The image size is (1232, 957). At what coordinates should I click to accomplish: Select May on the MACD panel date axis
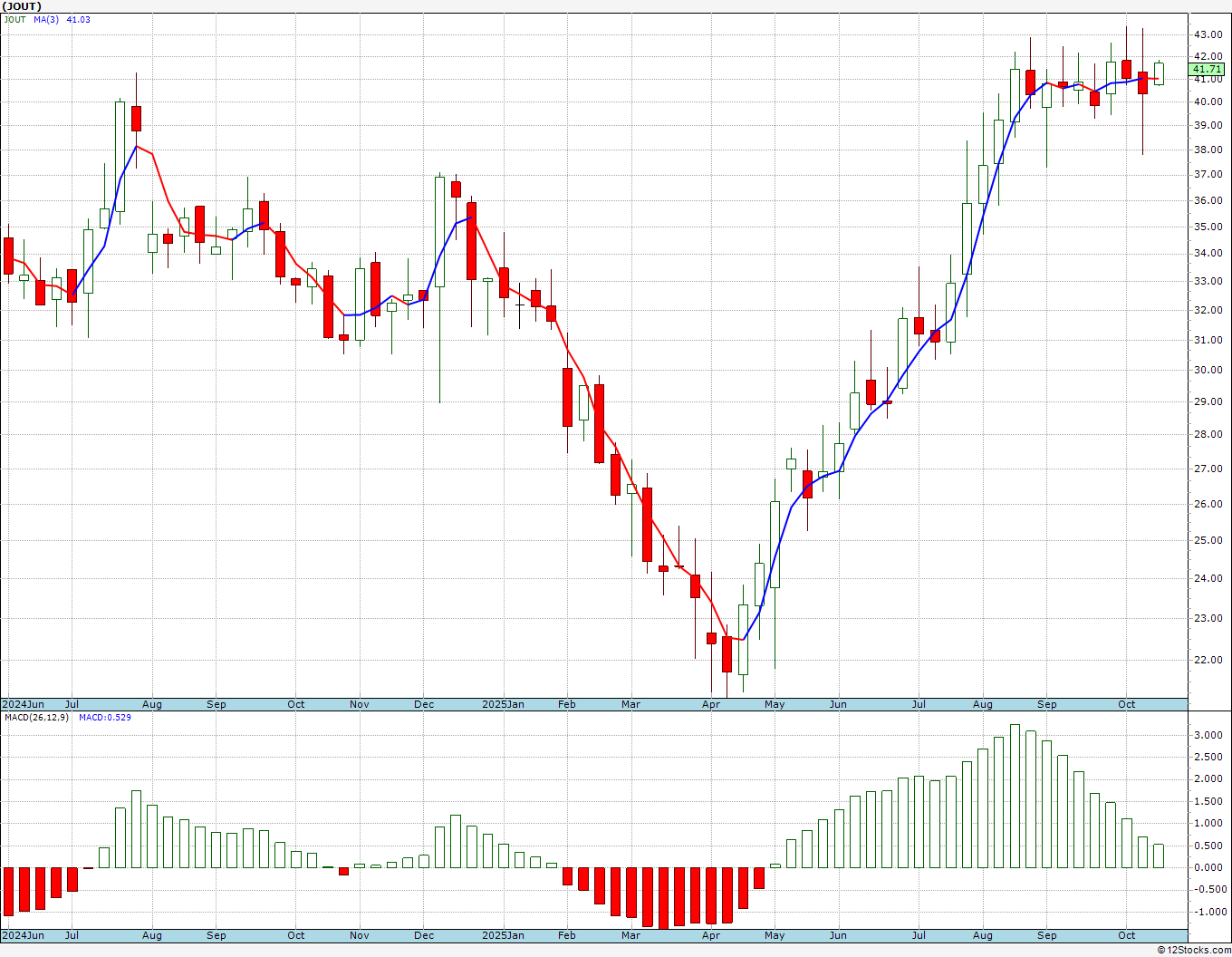[775, 935]
